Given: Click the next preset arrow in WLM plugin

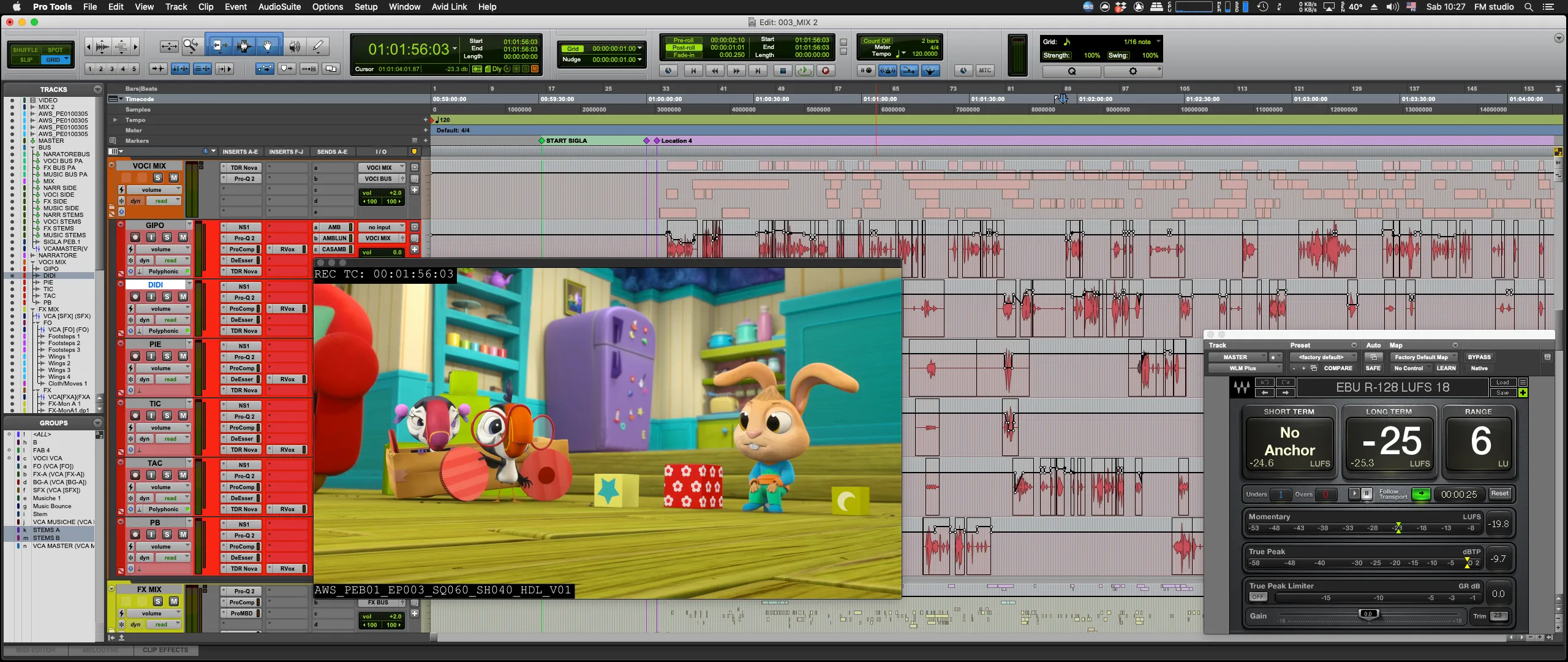Looking at the screenshot, I should 1285,393.
